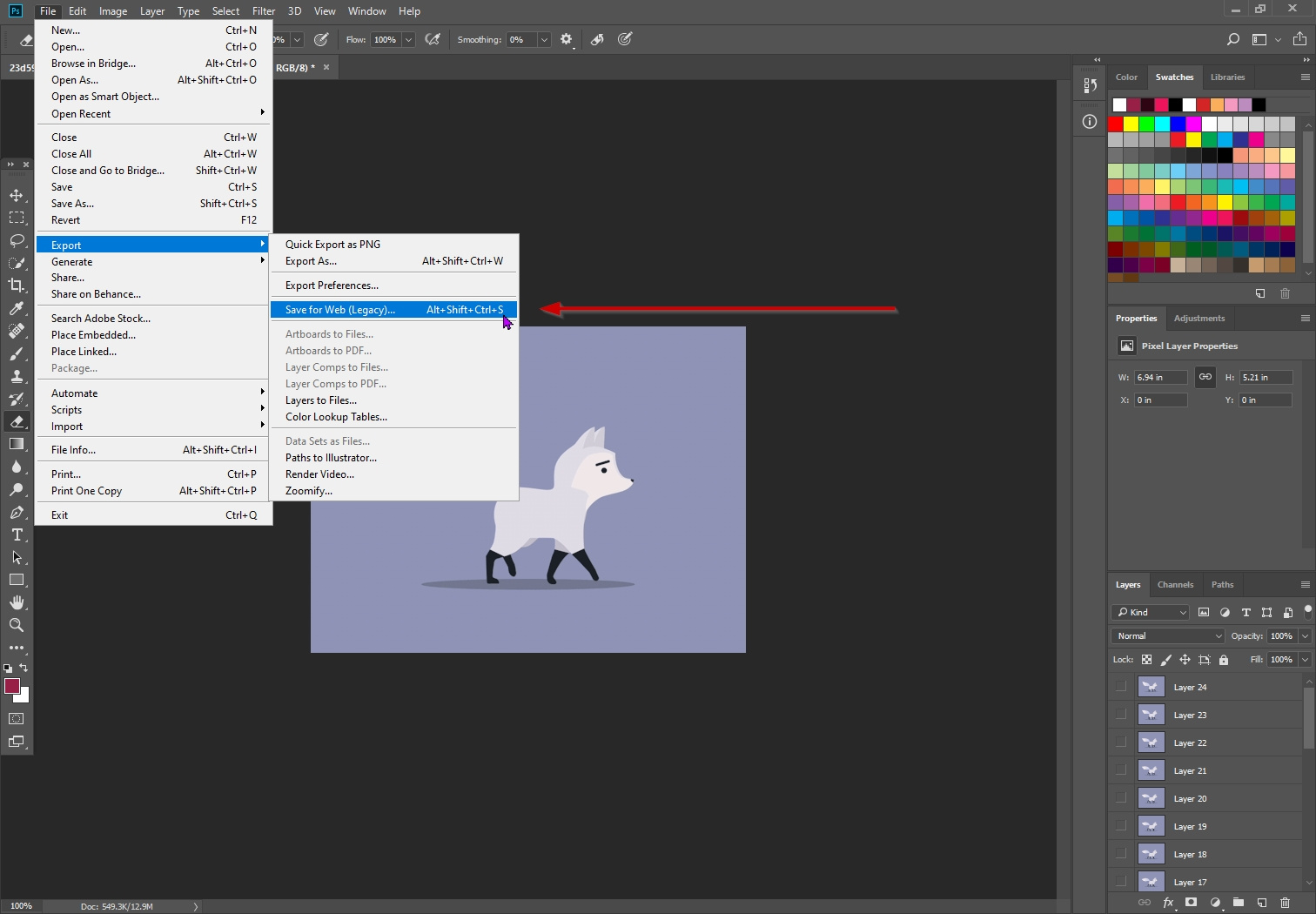Viewport: 1316px width, 914px height.
Task: Choose Layers to Files...
Action: coord(394,400)
